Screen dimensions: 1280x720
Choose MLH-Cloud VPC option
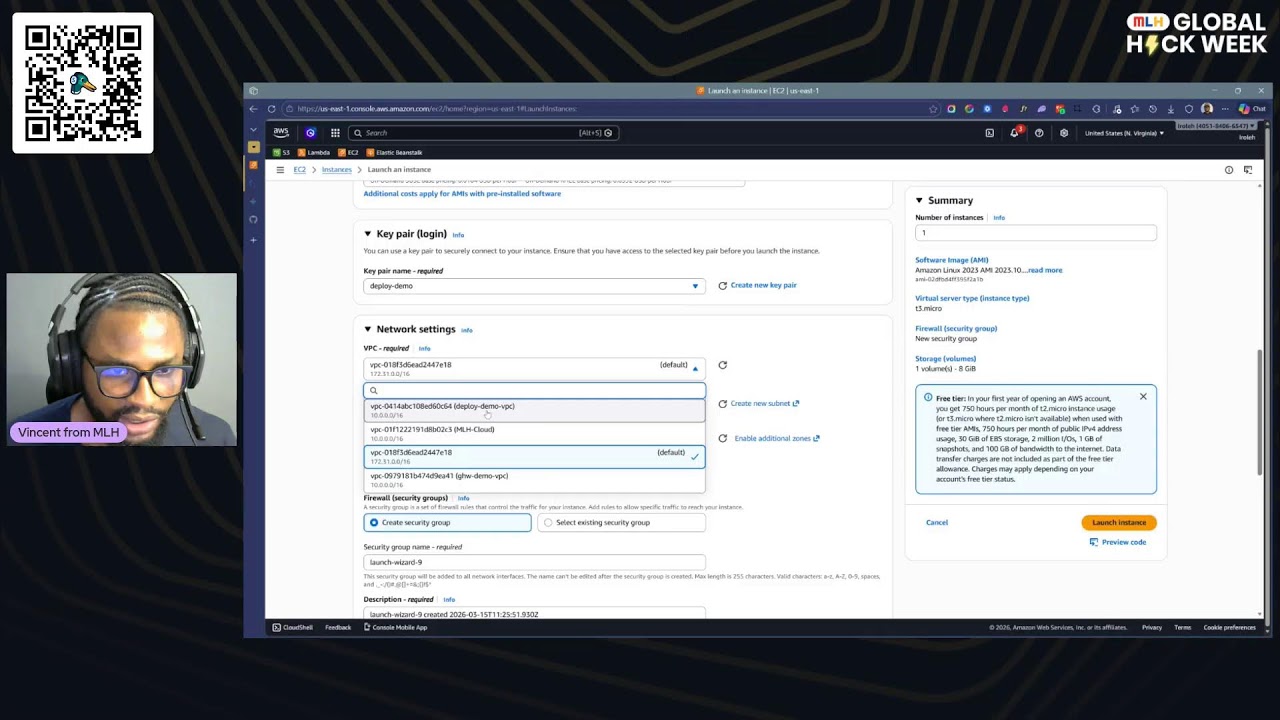(534, 433)
